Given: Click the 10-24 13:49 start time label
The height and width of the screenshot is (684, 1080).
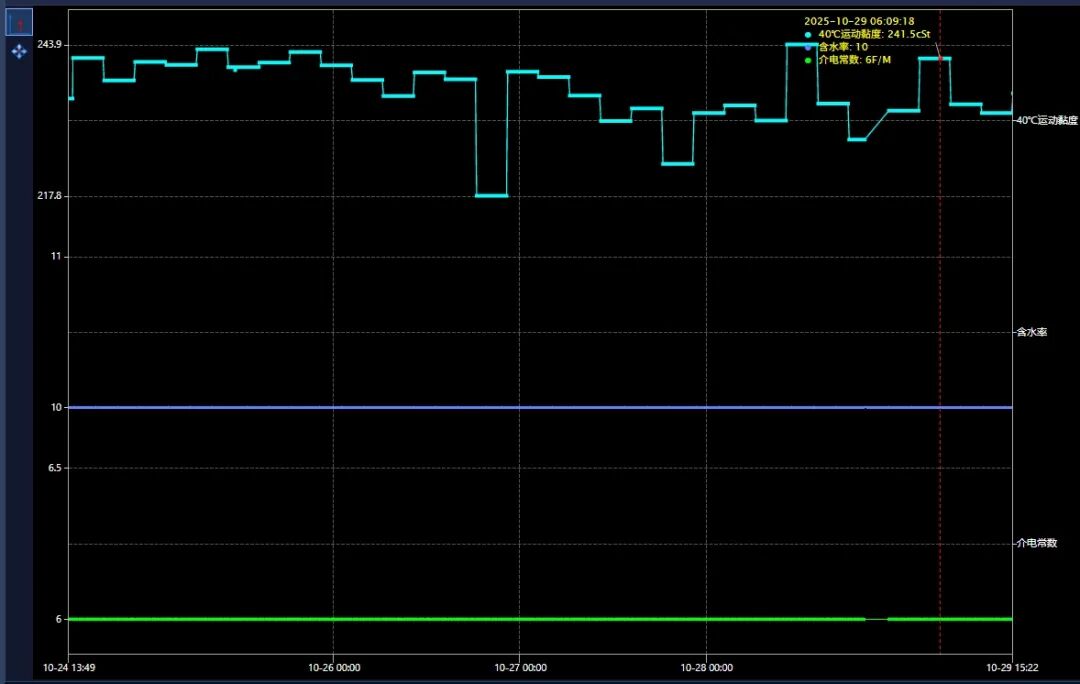Looking at the screenshot, I should (x=69, y=667).
